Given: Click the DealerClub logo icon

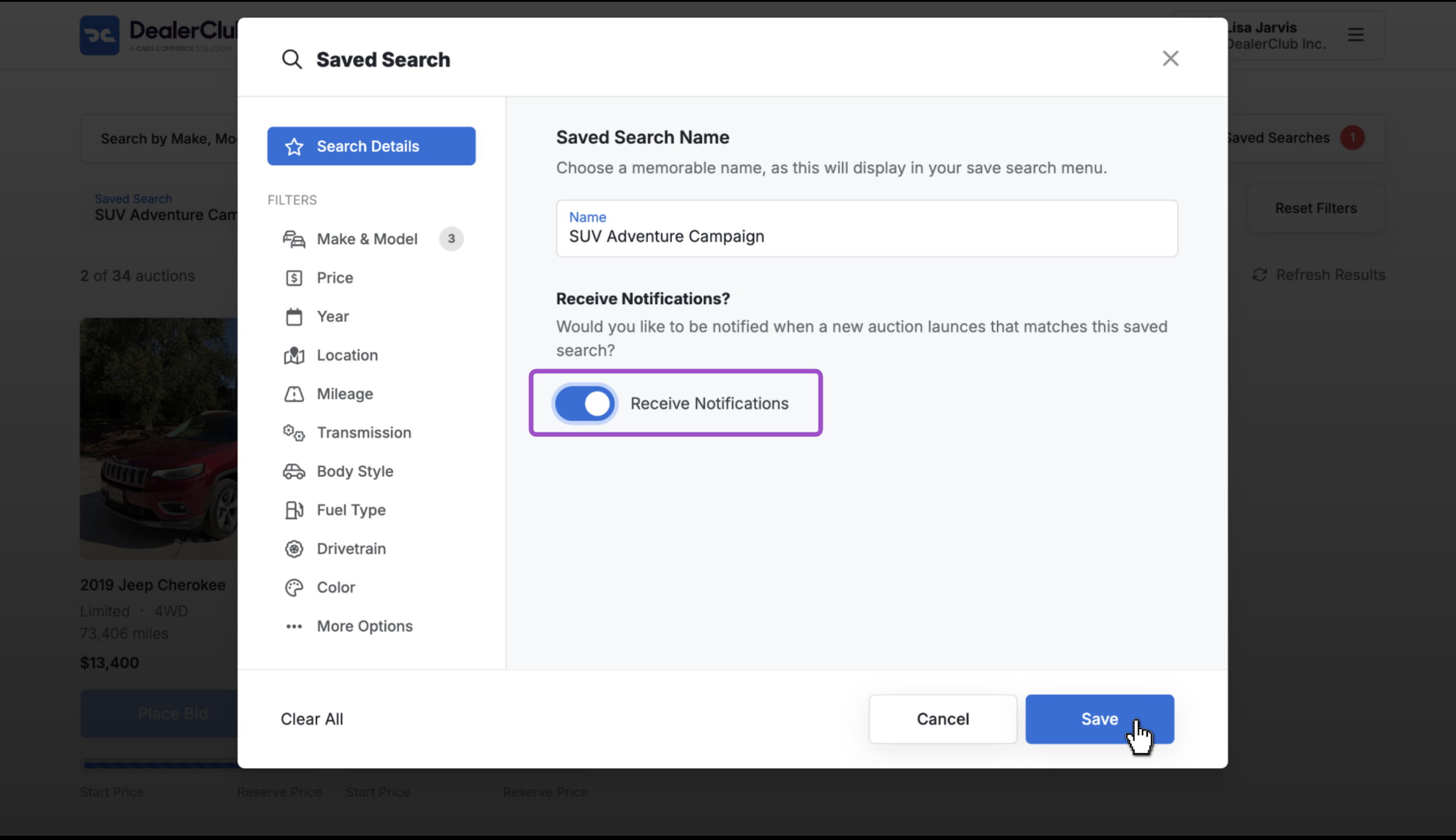Looking at the screenshot, I should coord(99,35).
